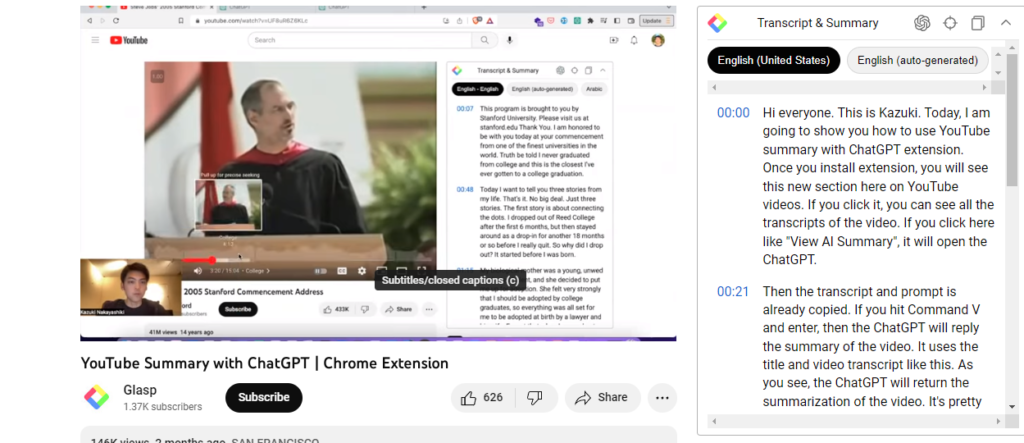Switch to the English (auto-generated) tab
Screen dimensions: 1024x443
pyautogui.click(x=917, y=60)
